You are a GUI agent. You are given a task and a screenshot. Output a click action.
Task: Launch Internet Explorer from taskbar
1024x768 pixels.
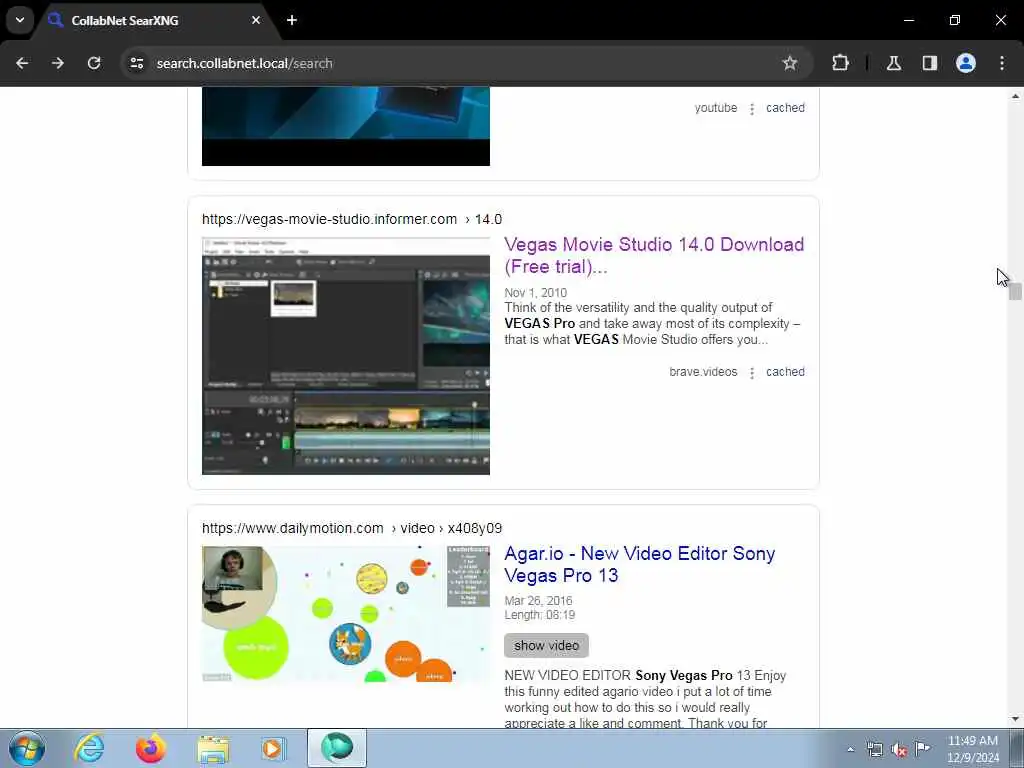(89, 748)
